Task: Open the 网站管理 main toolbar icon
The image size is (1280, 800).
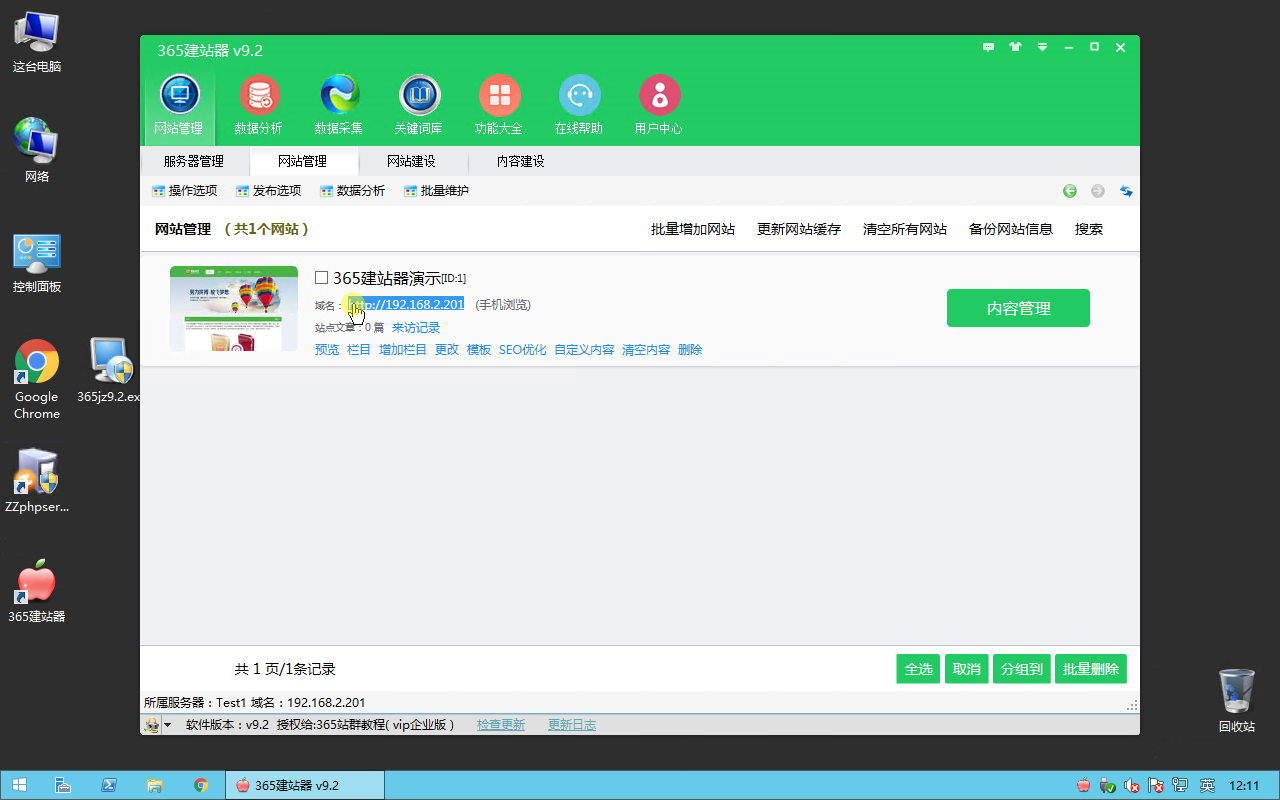Action: [179, 105]
